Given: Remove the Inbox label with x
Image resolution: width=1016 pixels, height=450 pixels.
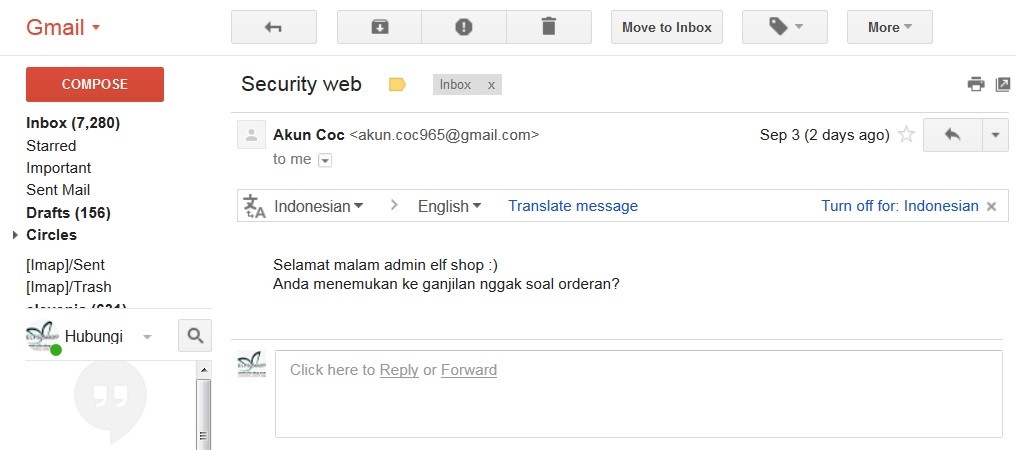Looking at the screenshot, I should coord(491,85).
